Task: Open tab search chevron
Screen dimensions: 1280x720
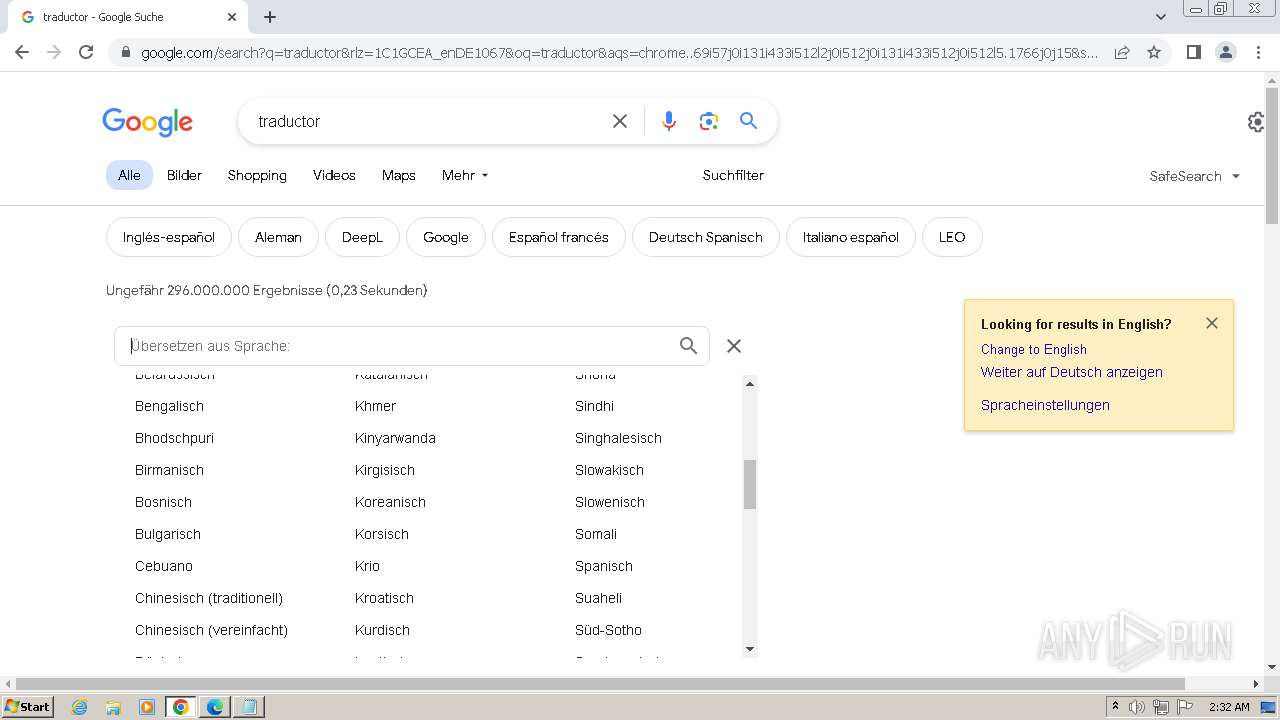Action: pos(1160,17)
